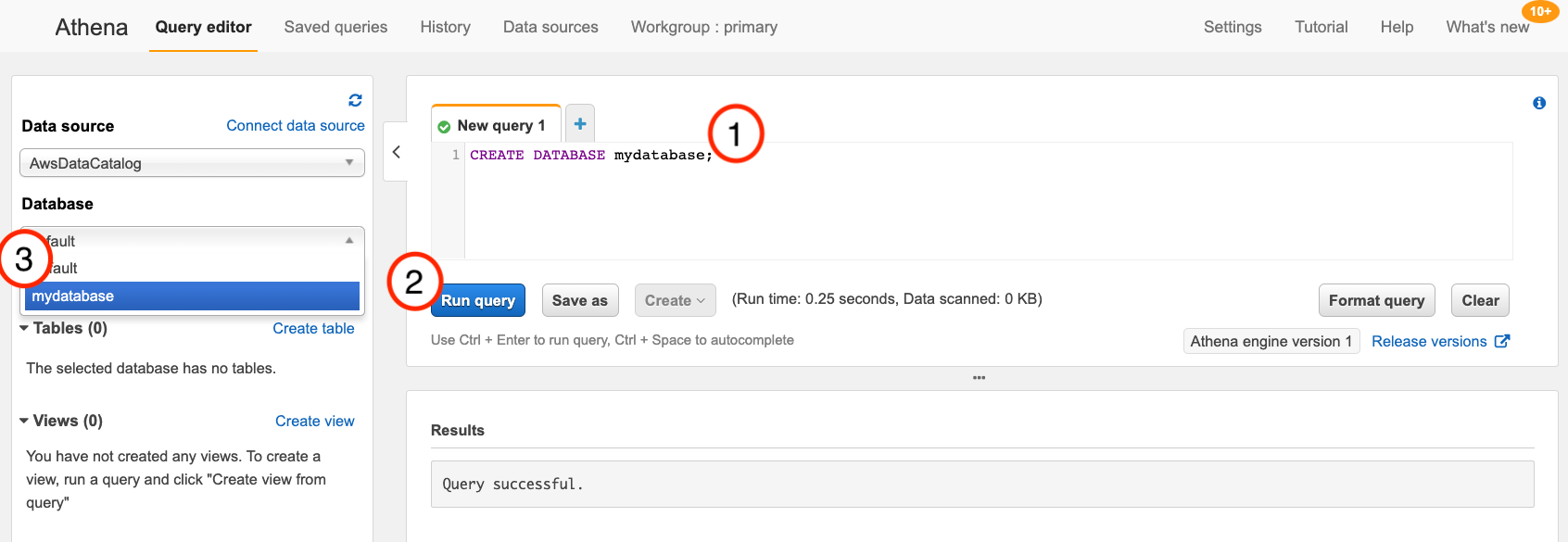The width and height of the screenshot is (1568, 542).
Task: Click the info icon in query panel
Action: [x=1539, y=103]
